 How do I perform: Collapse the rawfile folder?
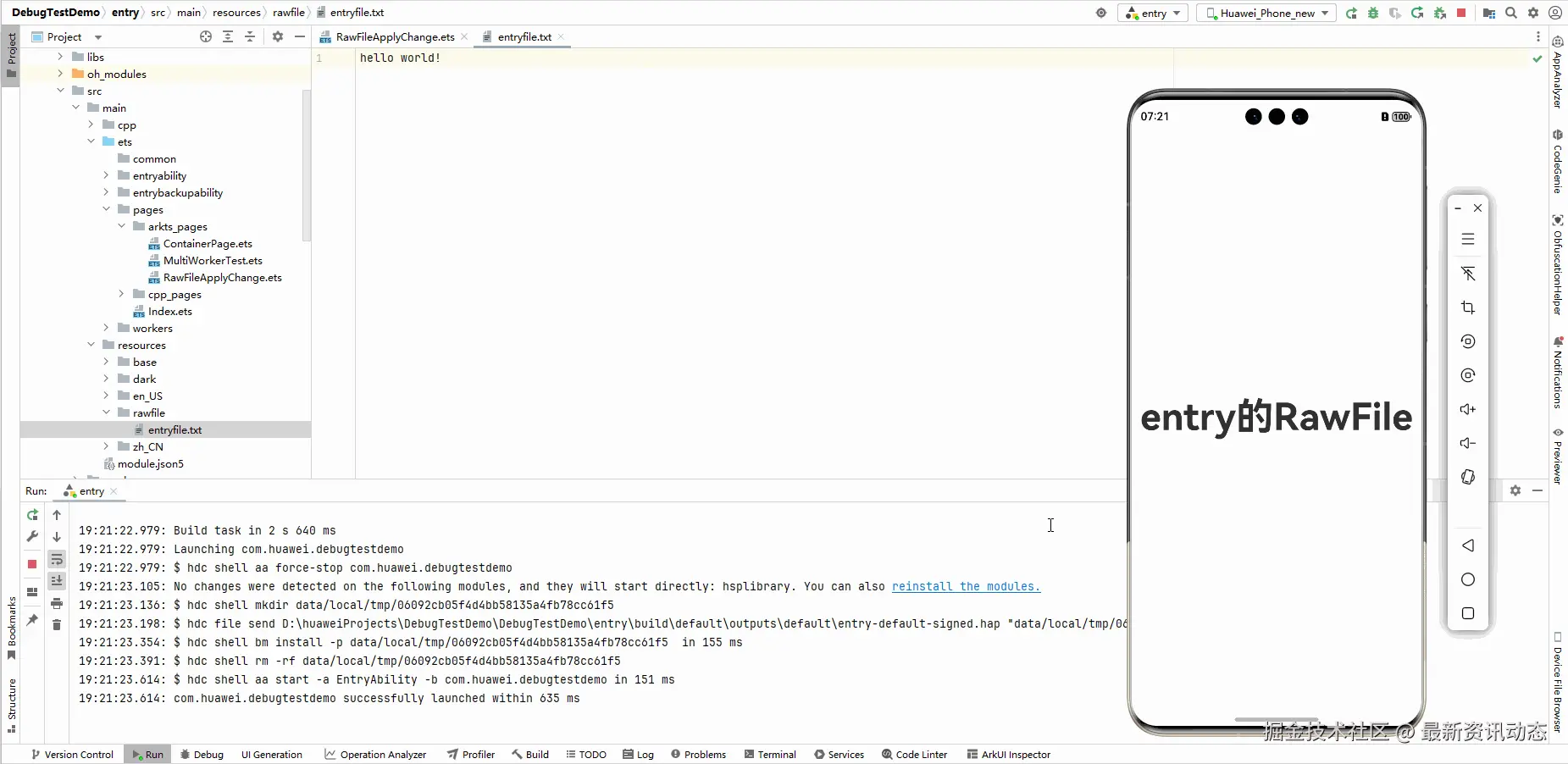coord(106,412)
